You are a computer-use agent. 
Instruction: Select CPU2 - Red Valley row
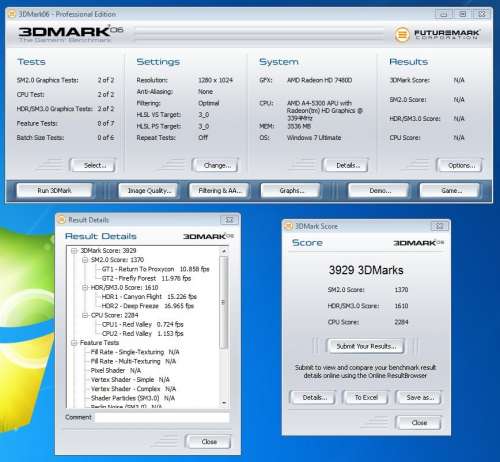tap(142, 334)
